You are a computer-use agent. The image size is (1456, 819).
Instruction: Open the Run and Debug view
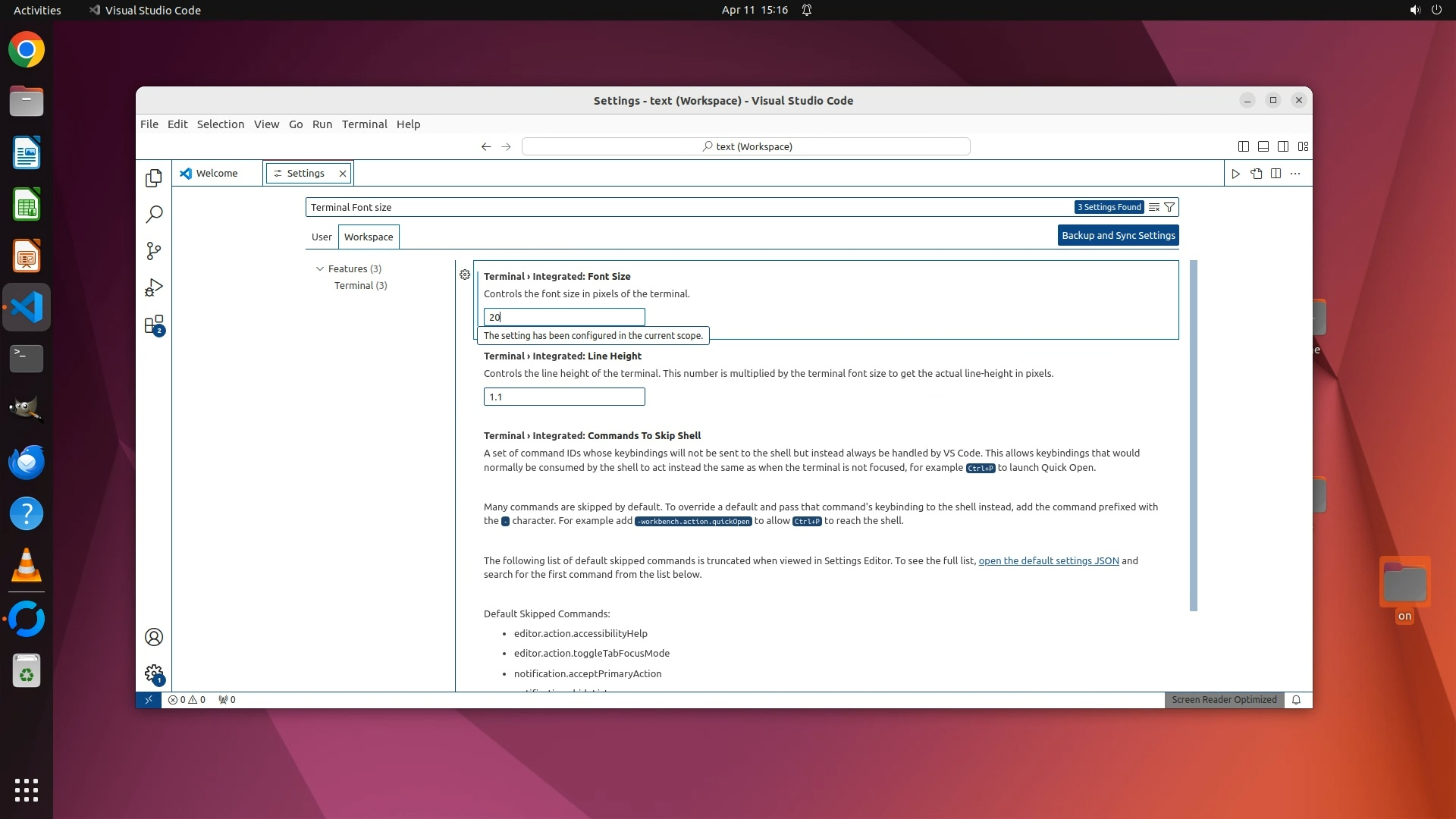[154, 288]
